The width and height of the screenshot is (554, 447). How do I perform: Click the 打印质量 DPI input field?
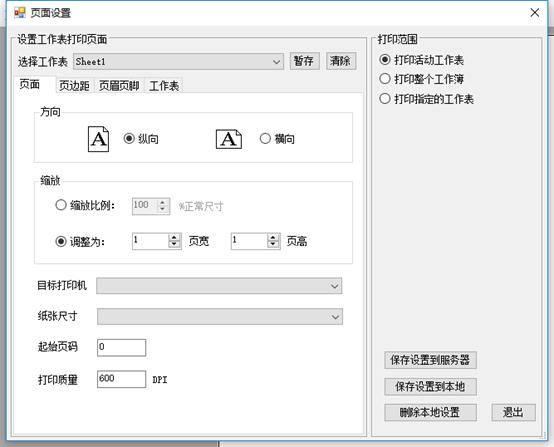121,379
